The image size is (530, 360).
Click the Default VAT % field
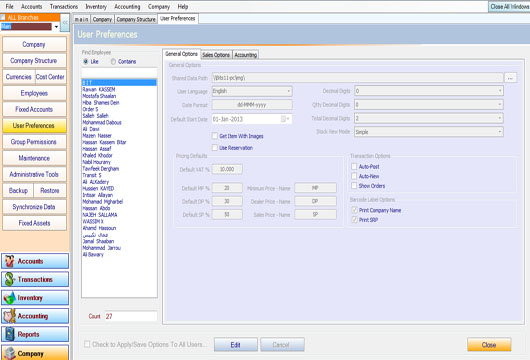click(227, 169)
